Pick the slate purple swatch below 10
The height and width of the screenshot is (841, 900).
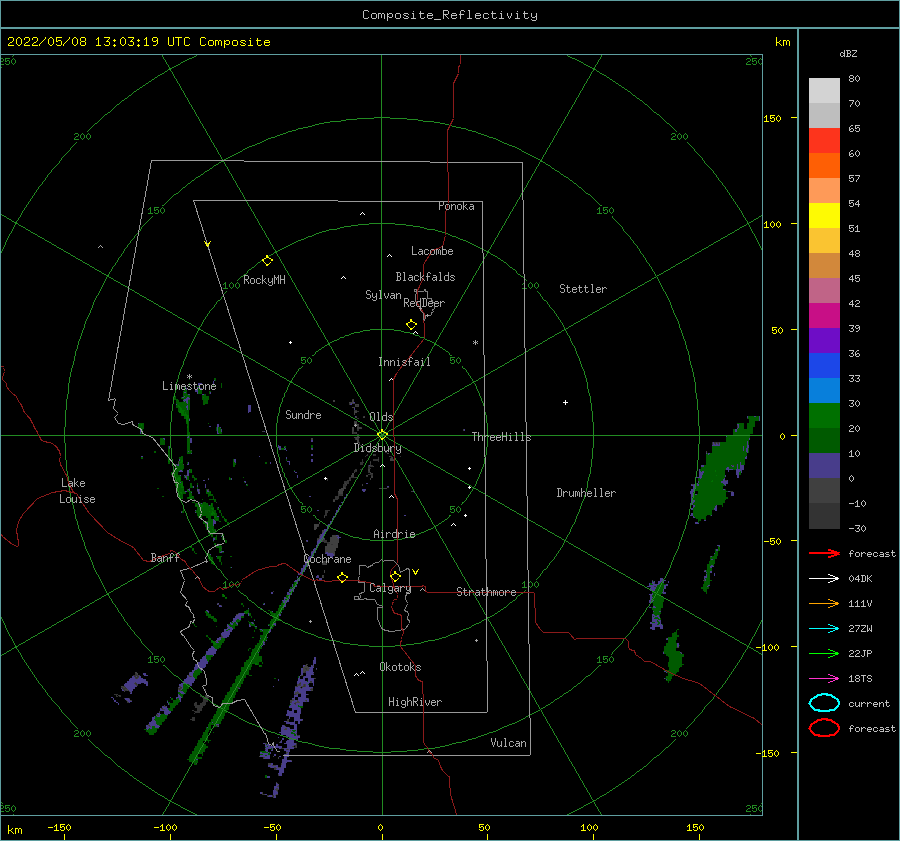click(824, 466)
